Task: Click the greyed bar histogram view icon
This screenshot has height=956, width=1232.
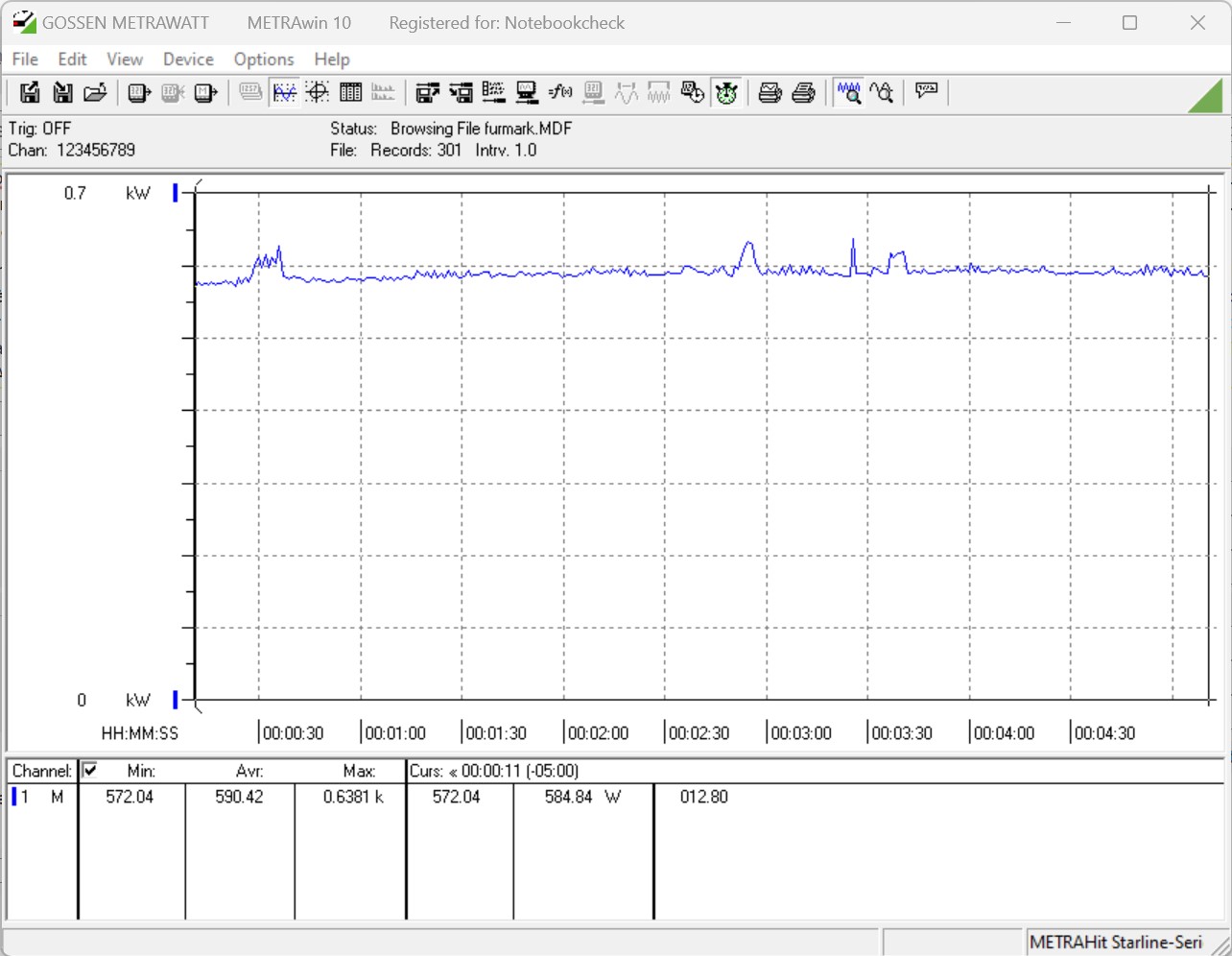Action: pyautogui.click(x=383, y=92)
